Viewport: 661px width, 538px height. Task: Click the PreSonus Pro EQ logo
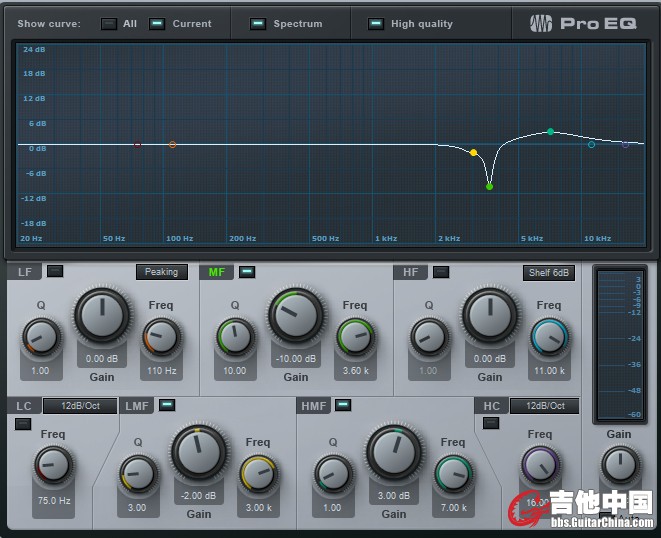582,23
